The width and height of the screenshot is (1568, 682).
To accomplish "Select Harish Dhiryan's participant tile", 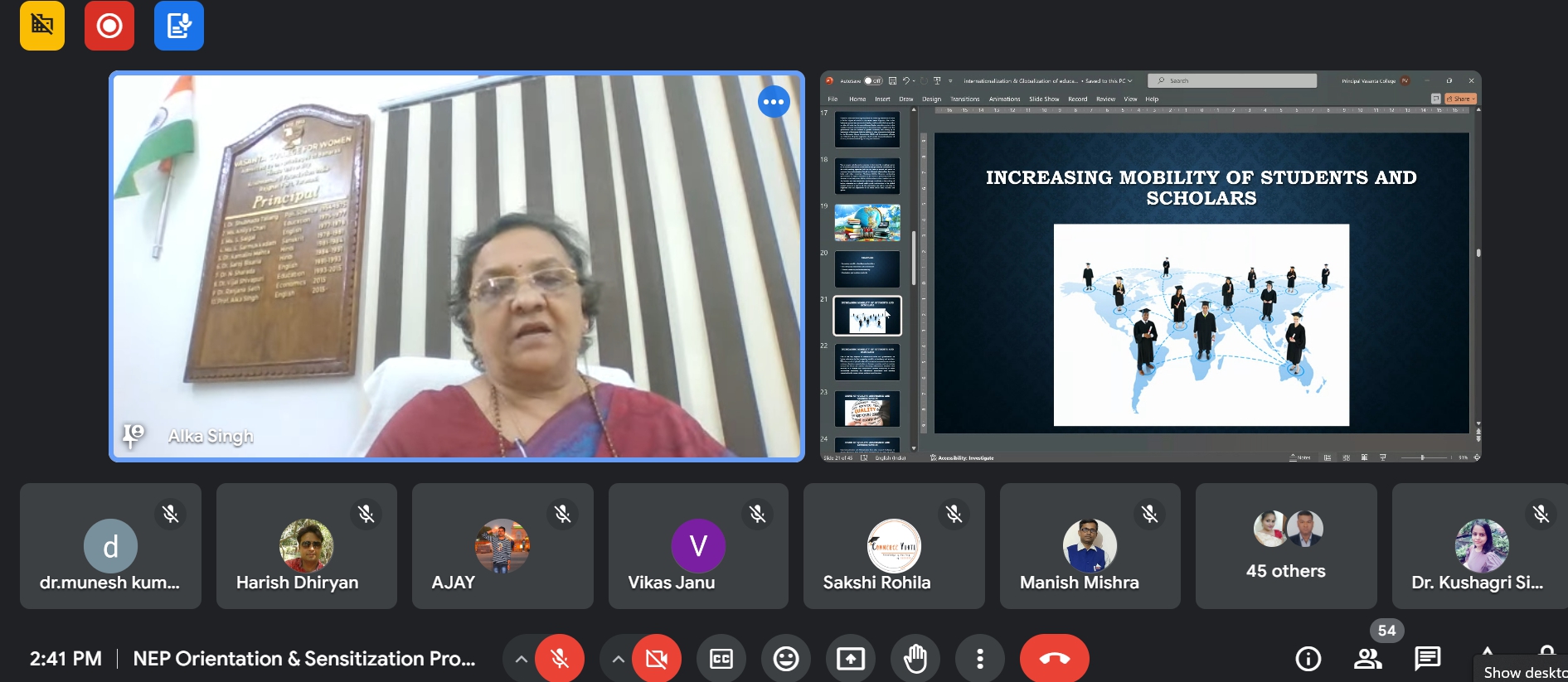I will [x=306, y=546].
